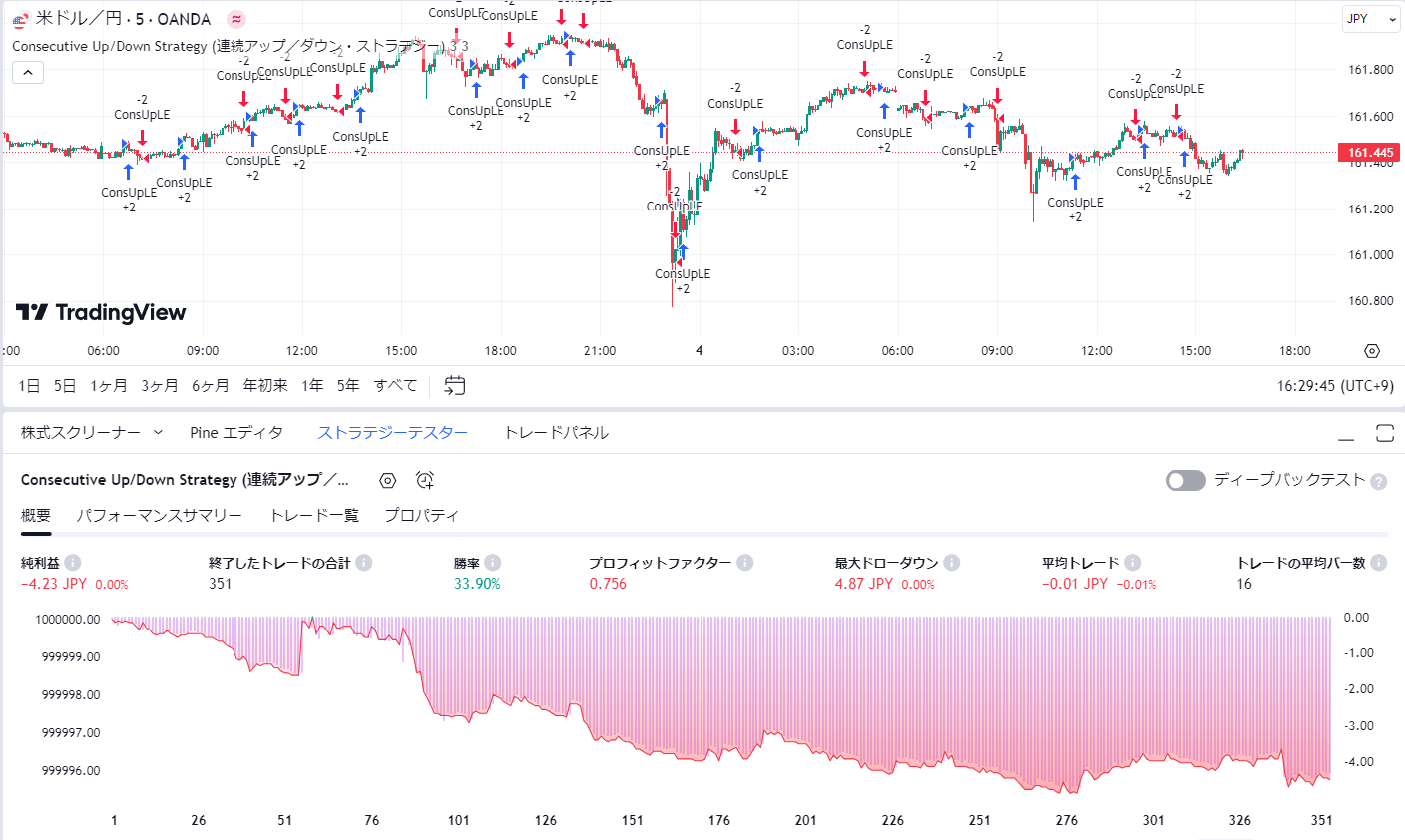Click the 21:00 time axis label
Screen dimensions: 1405x840
600,351
